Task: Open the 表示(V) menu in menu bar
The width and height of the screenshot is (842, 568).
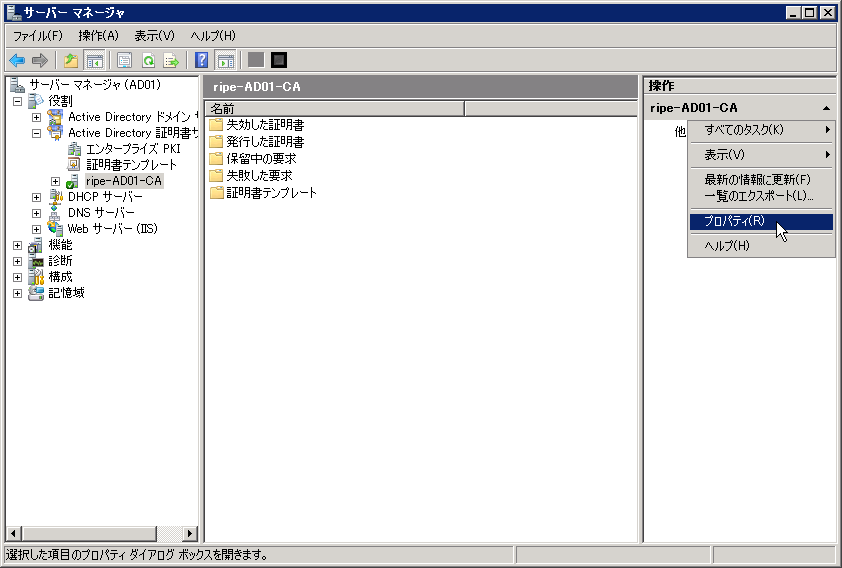Action: click(x=155, y=36)
